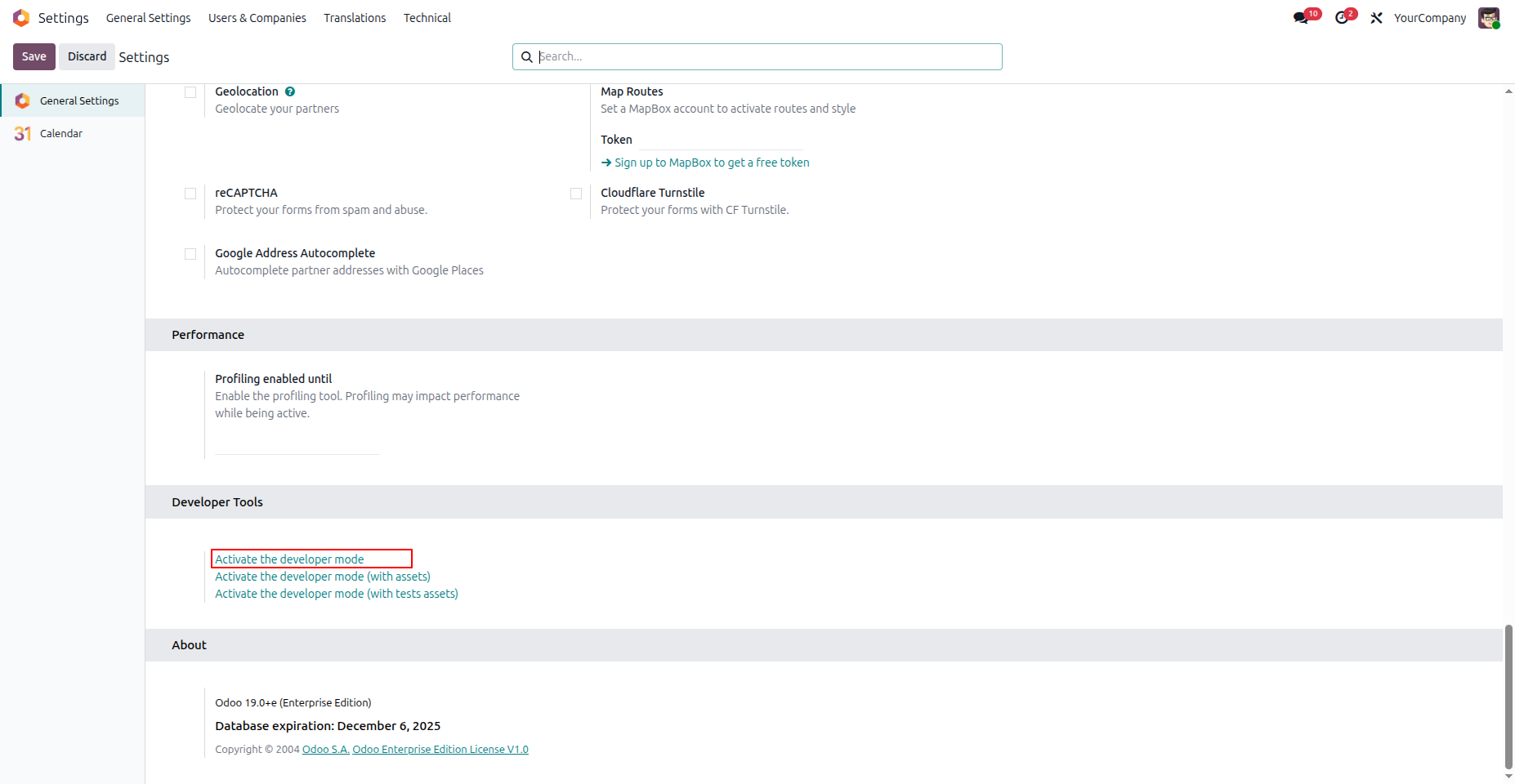Click the search magnifier icon
The height and width of the screenshot is (784, 1515).
coord(527,57)
